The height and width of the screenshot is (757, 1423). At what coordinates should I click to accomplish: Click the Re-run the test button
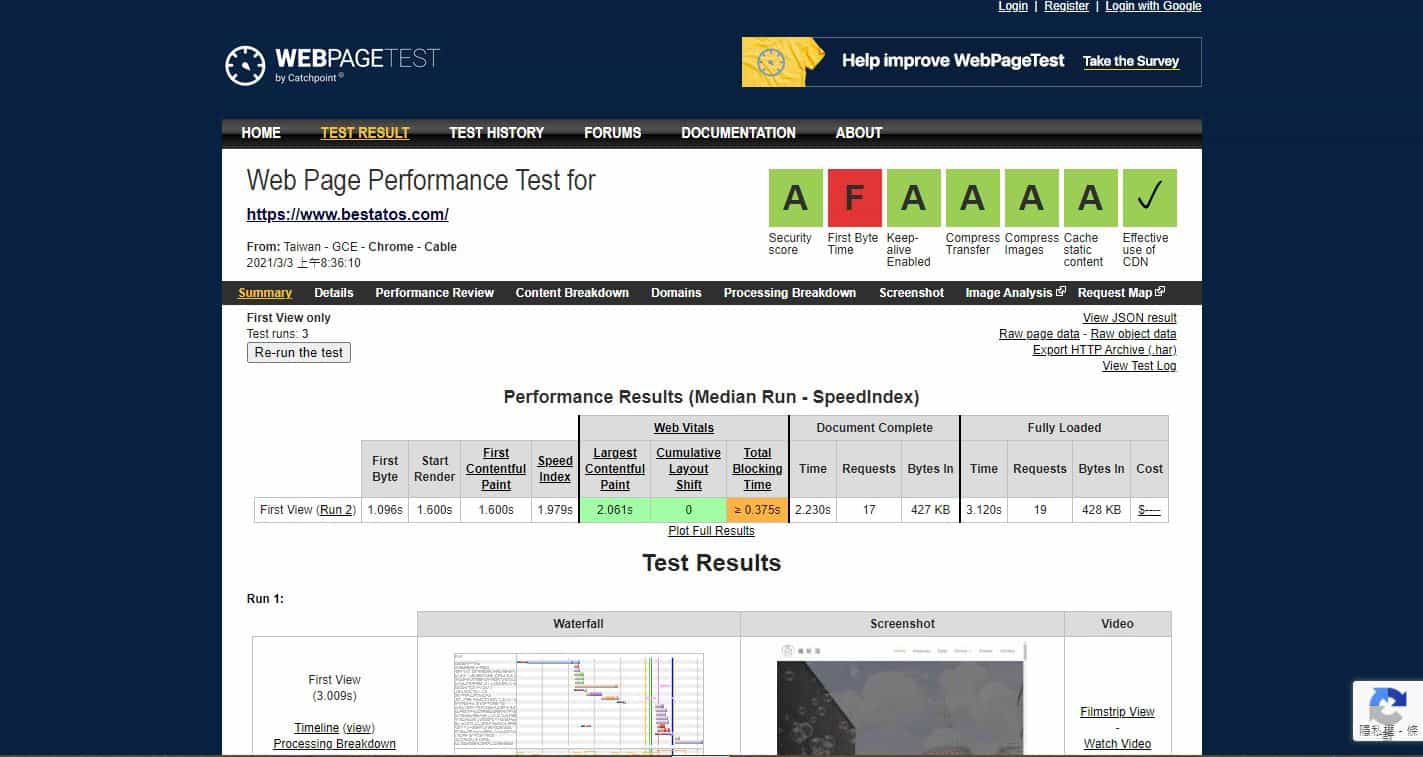(299, 352)
